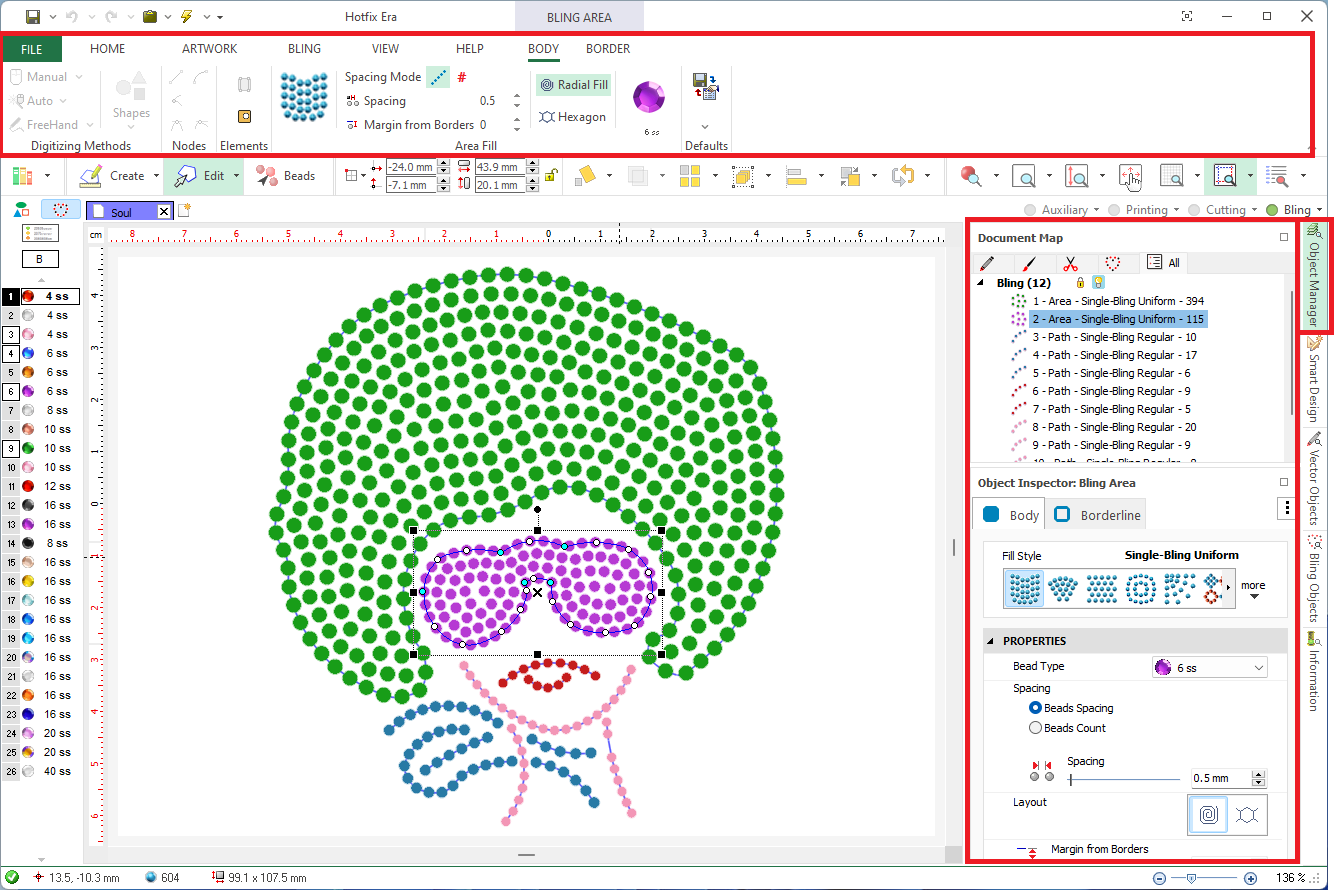The width and height of the screenshot is (1334, 894).
Task: Toggle the dotted line Spacing Mode icon
Action: tap(437, 77)
